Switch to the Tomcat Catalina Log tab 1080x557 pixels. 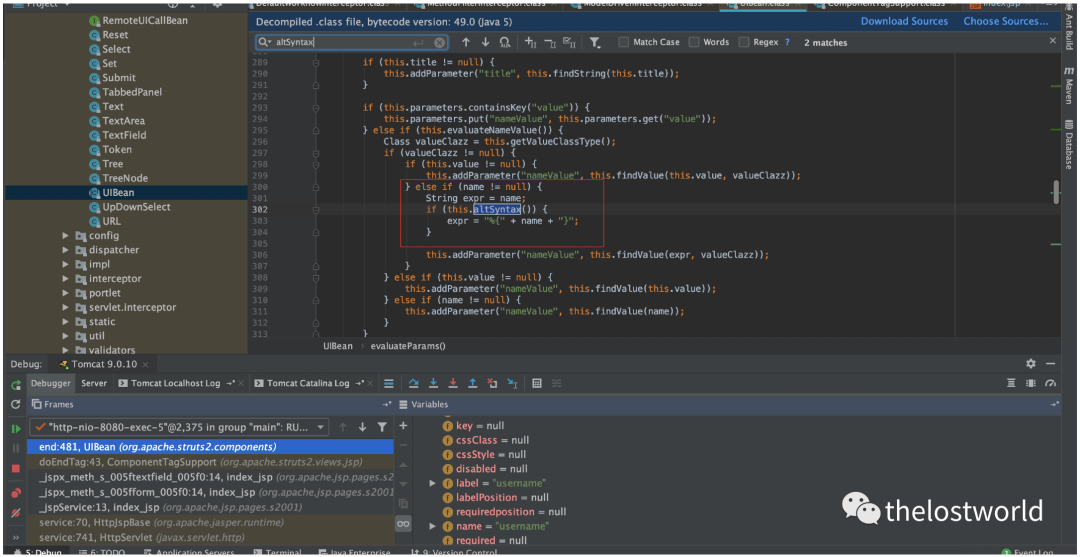308,384
